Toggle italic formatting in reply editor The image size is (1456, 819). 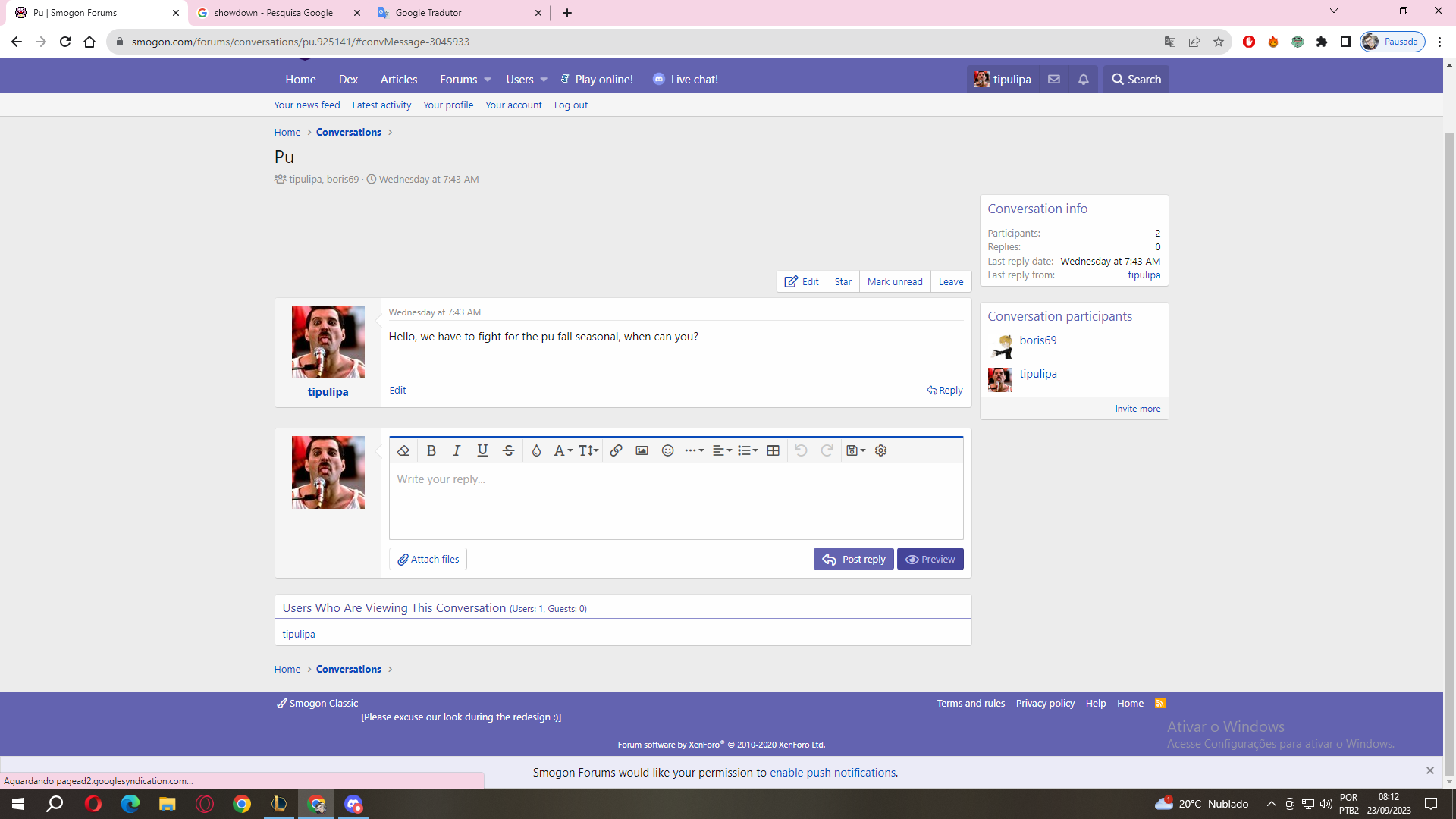click(x=457, y=450)
